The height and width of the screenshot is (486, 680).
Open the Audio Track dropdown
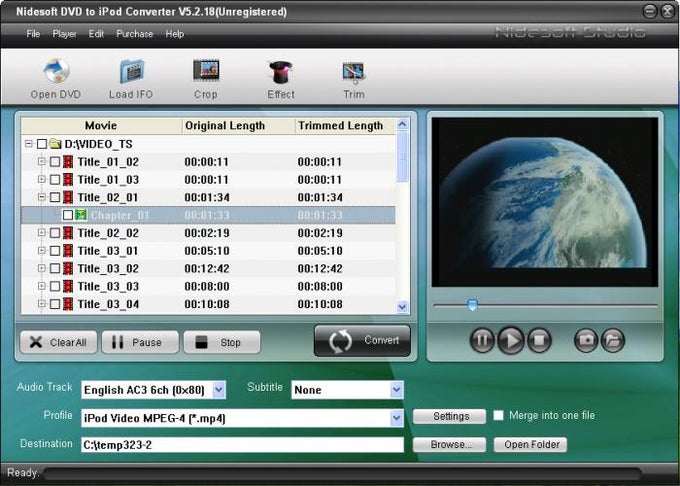click(x=219, y=390)
